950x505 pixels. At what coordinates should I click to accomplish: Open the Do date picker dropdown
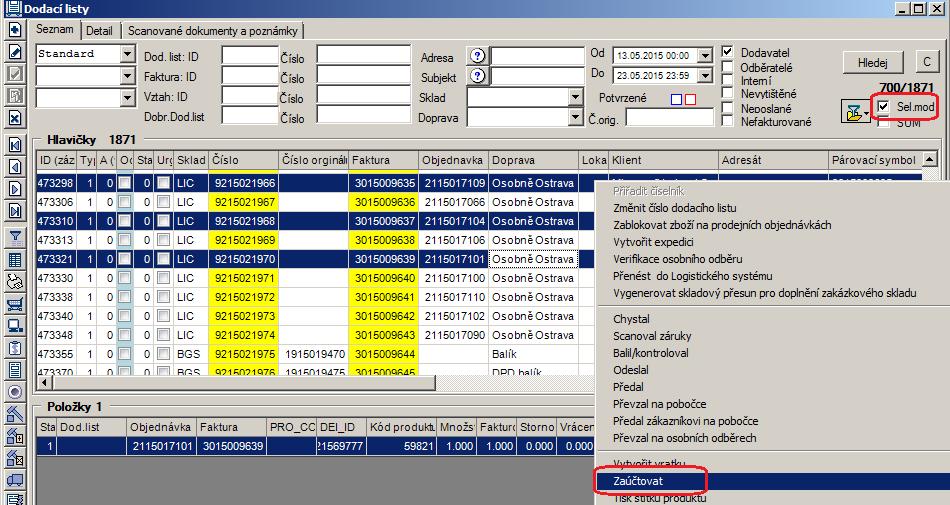point(705,76)
